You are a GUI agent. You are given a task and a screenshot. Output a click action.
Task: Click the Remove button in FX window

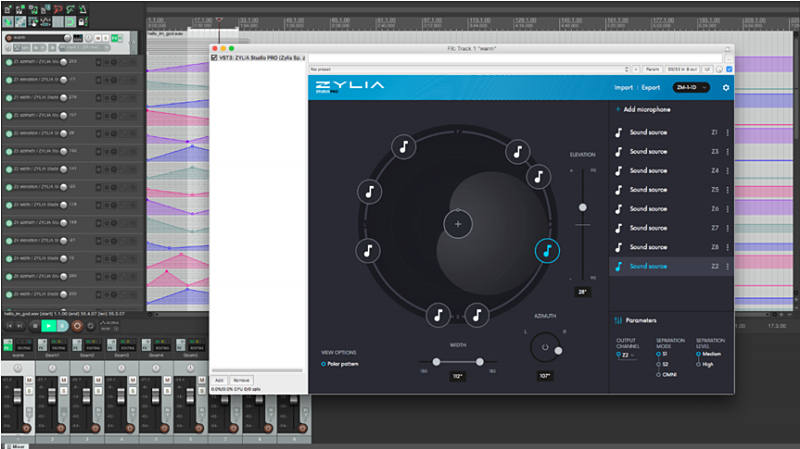tap(241, 380)
